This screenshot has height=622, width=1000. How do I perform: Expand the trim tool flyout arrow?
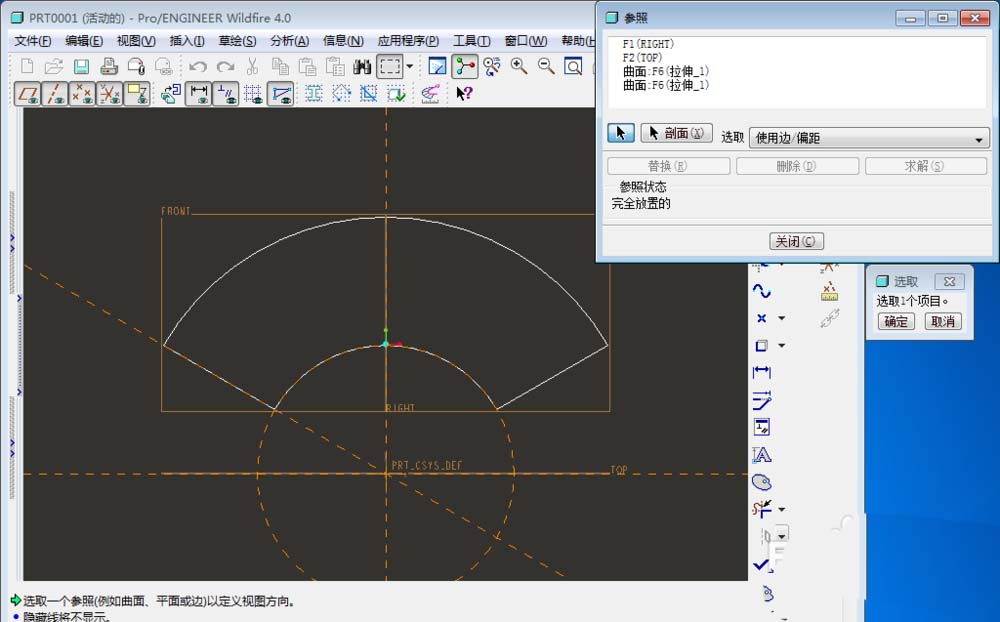click(x=782, y=509)
